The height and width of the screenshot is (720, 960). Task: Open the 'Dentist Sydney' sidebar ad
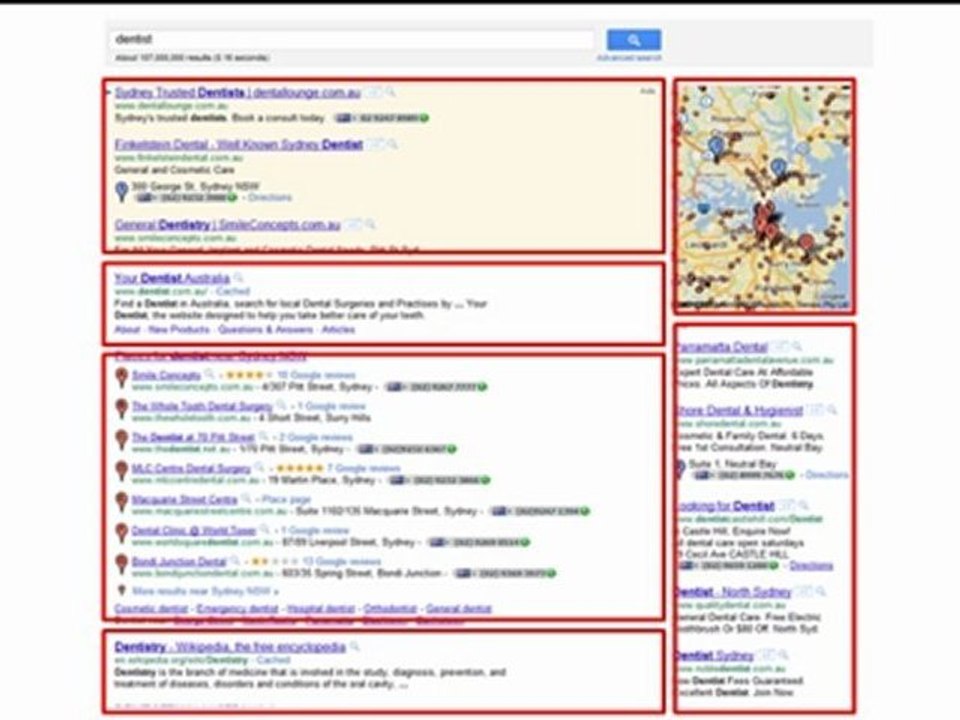click(x=716, y=656)
